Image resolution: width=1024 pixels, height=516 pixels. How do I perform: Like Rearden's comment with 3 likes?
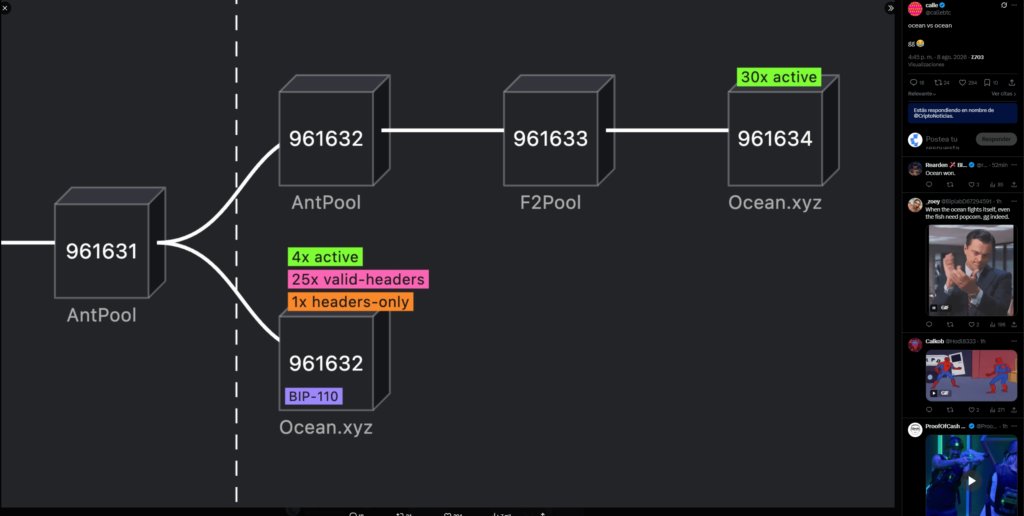pyautogui.click(x=974, y=185)
